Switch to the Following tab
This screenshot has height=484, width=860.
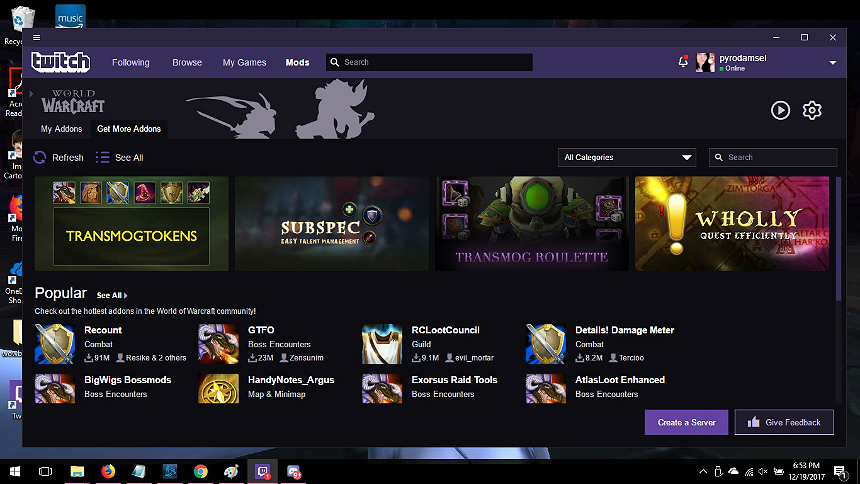click(131, 63)
